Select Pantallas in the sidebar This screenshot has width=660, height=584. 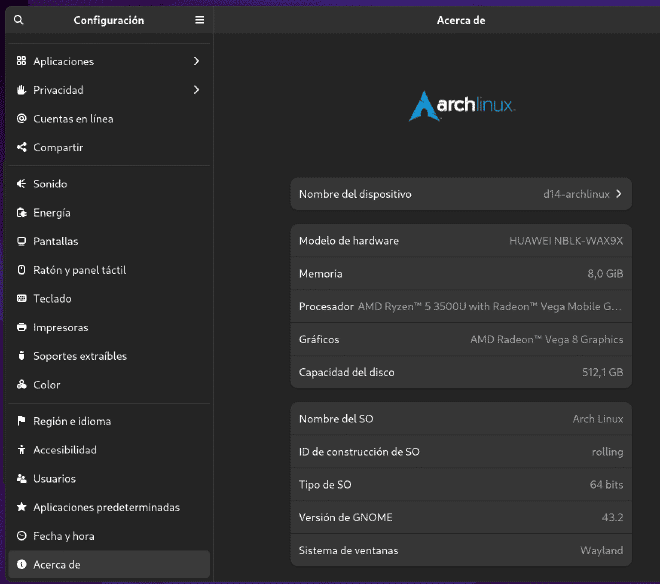(109, 241)
